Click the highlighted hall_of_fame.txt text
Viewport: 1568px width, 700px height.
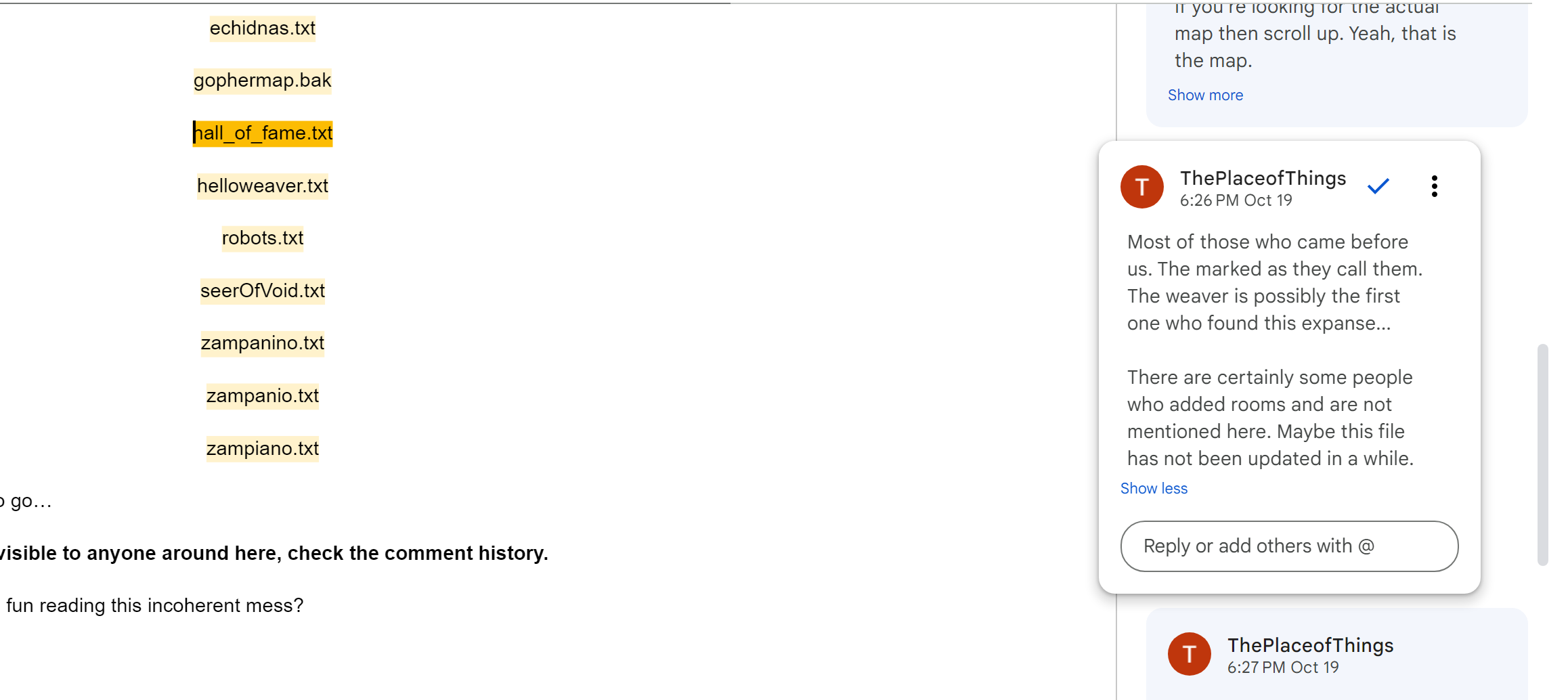coord(263,133)
